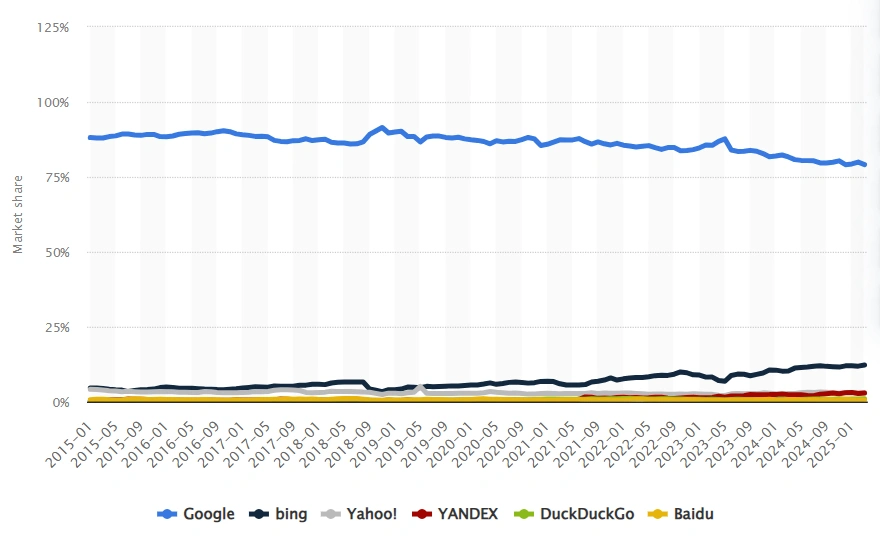
Task: Click the red YANDEX legend marker
Action: click(419, 514)
